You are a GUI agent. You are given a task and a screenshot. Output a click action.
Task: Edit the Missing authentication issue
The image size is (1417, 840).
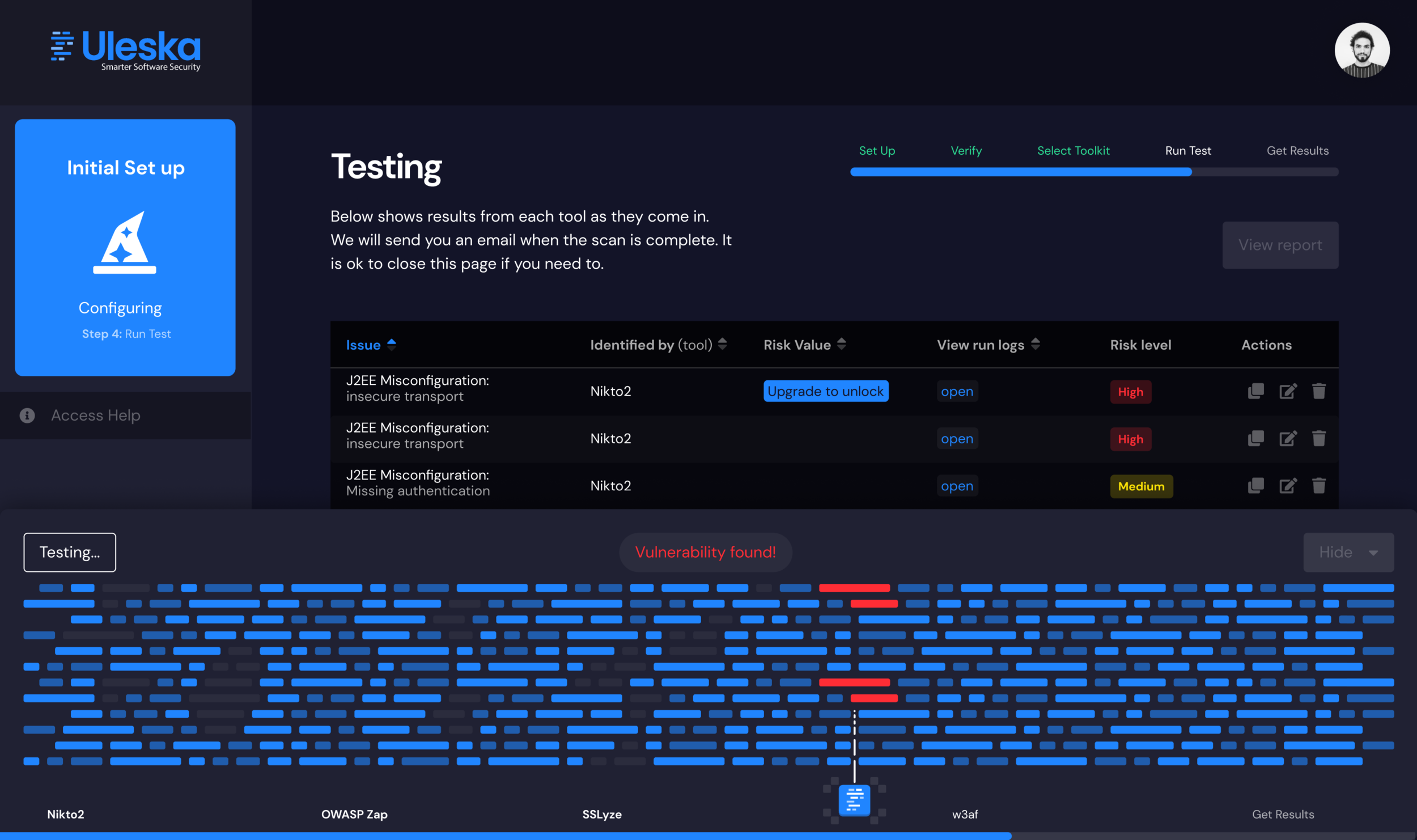(x=1288, y=486)
